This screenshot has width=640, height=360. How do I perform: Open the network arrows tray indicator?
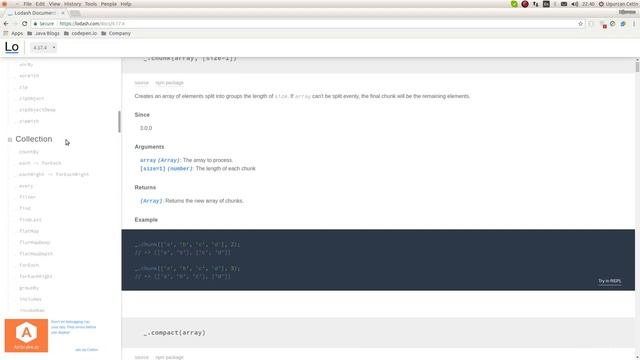pyautogui.click(x=536, y=4)
